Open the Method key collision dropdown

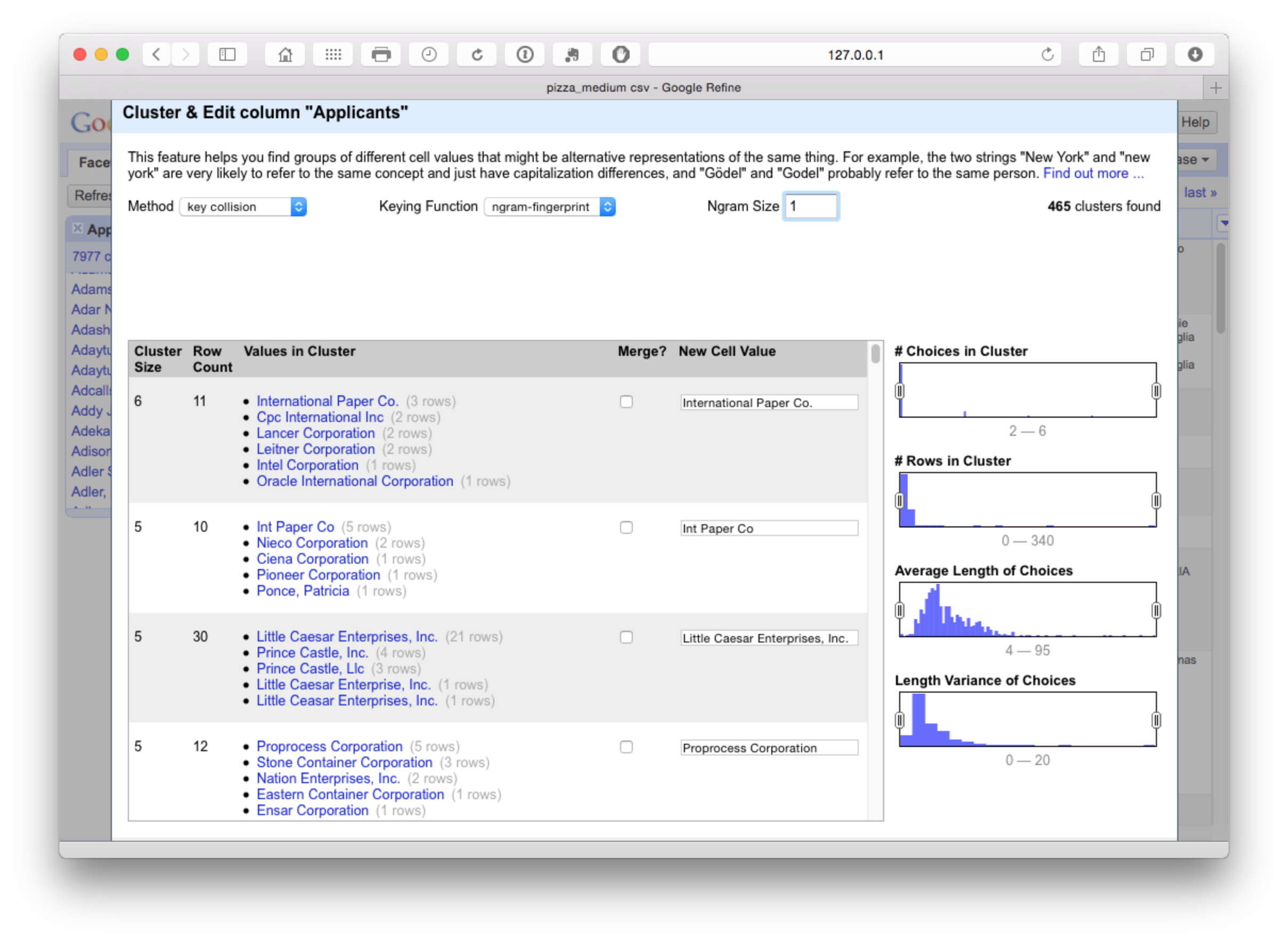pos(243,207)
